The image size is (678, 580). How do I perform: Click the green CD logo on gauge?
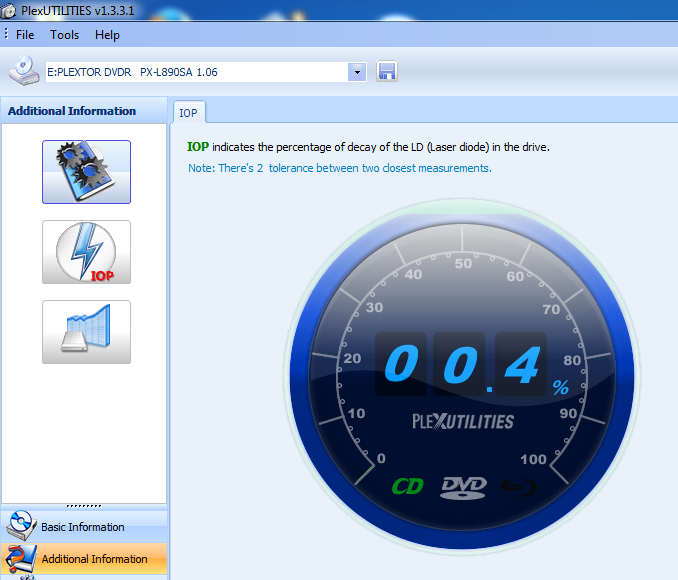(408, 487)
